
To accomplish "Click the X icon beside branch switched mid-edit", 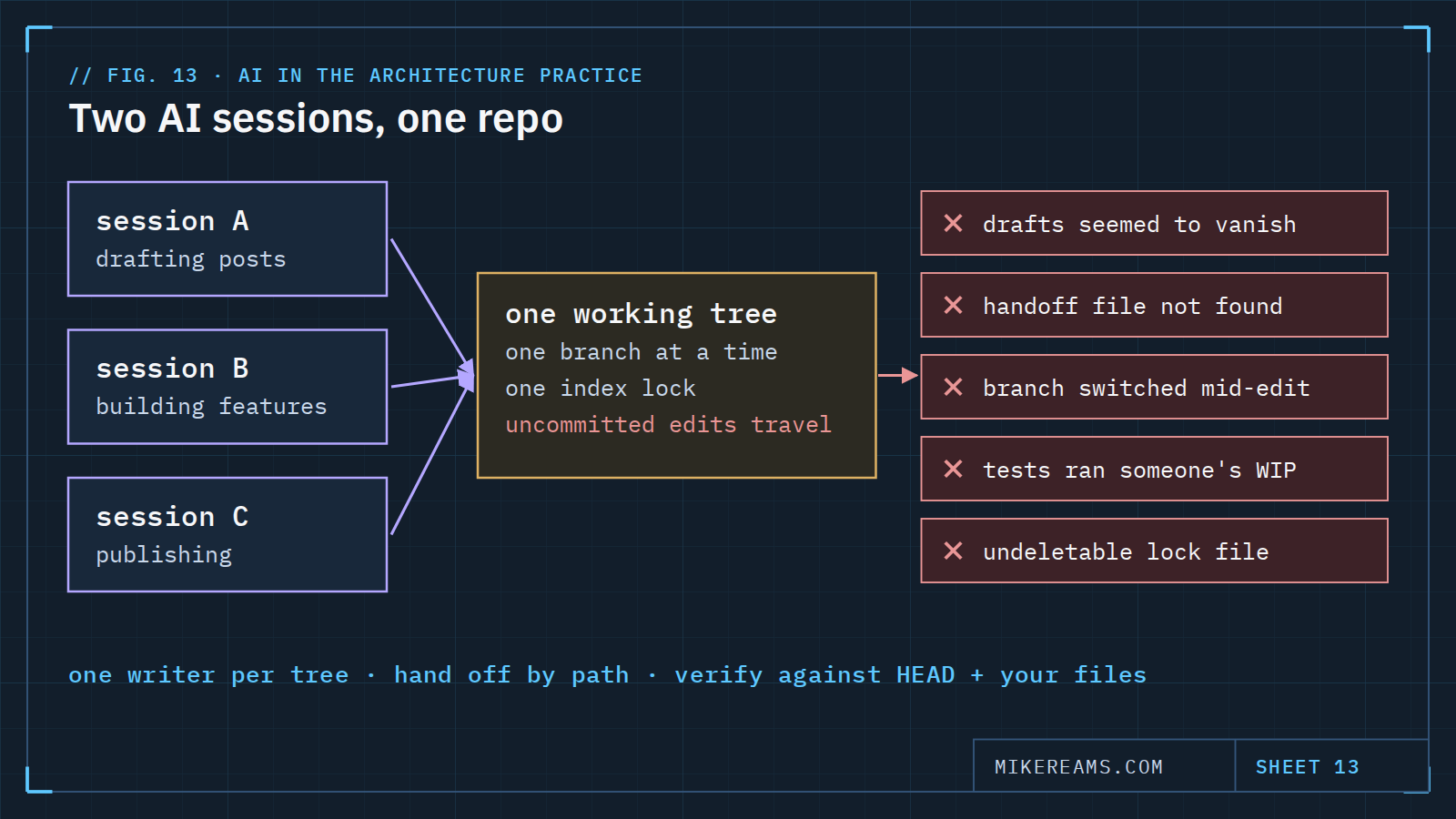I will point(953,387).
